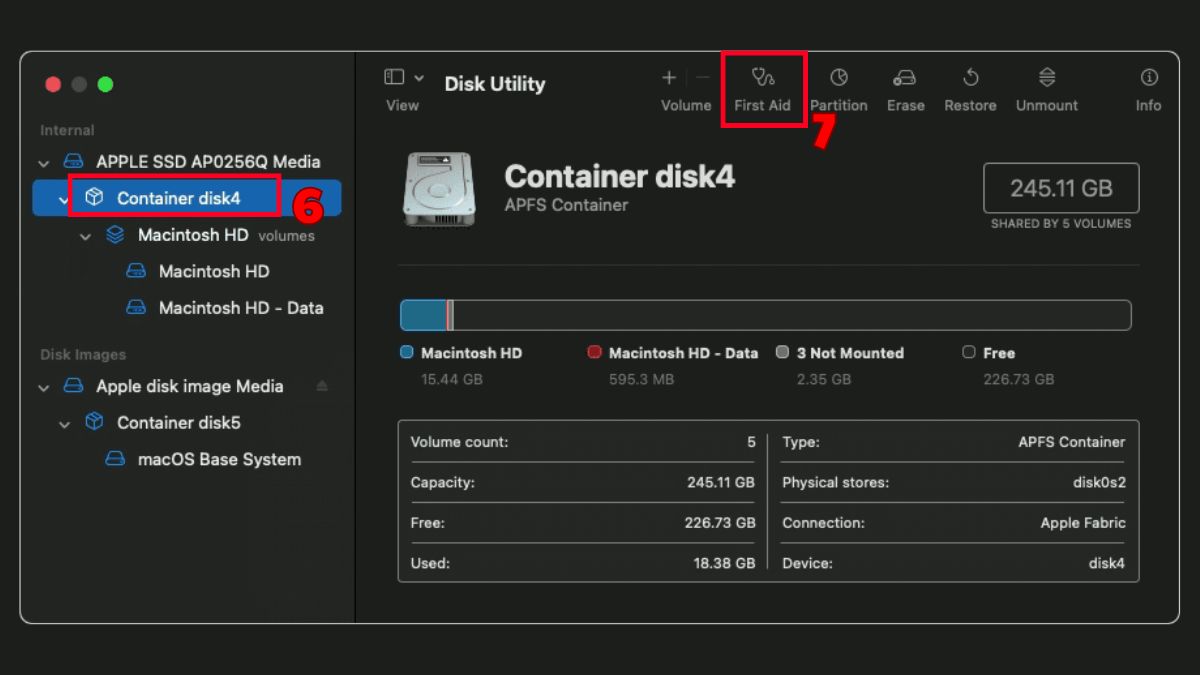Add a volume with plus icon

[669, 78]
